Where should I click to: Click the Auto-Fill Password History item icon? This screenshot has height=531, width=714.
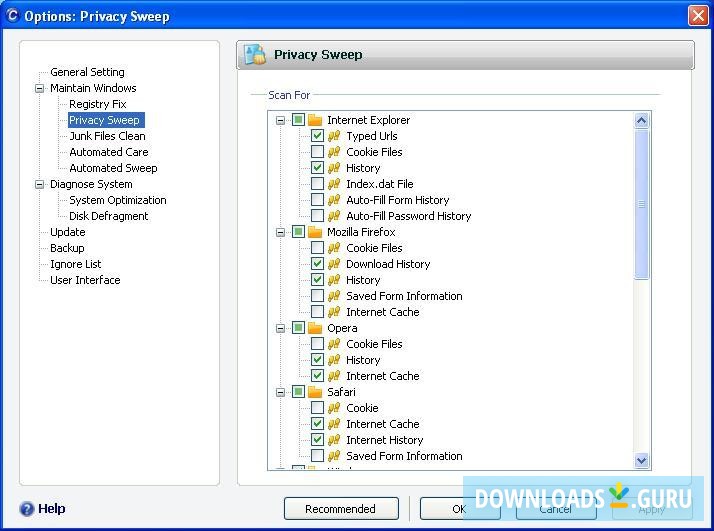pos(334,216)
